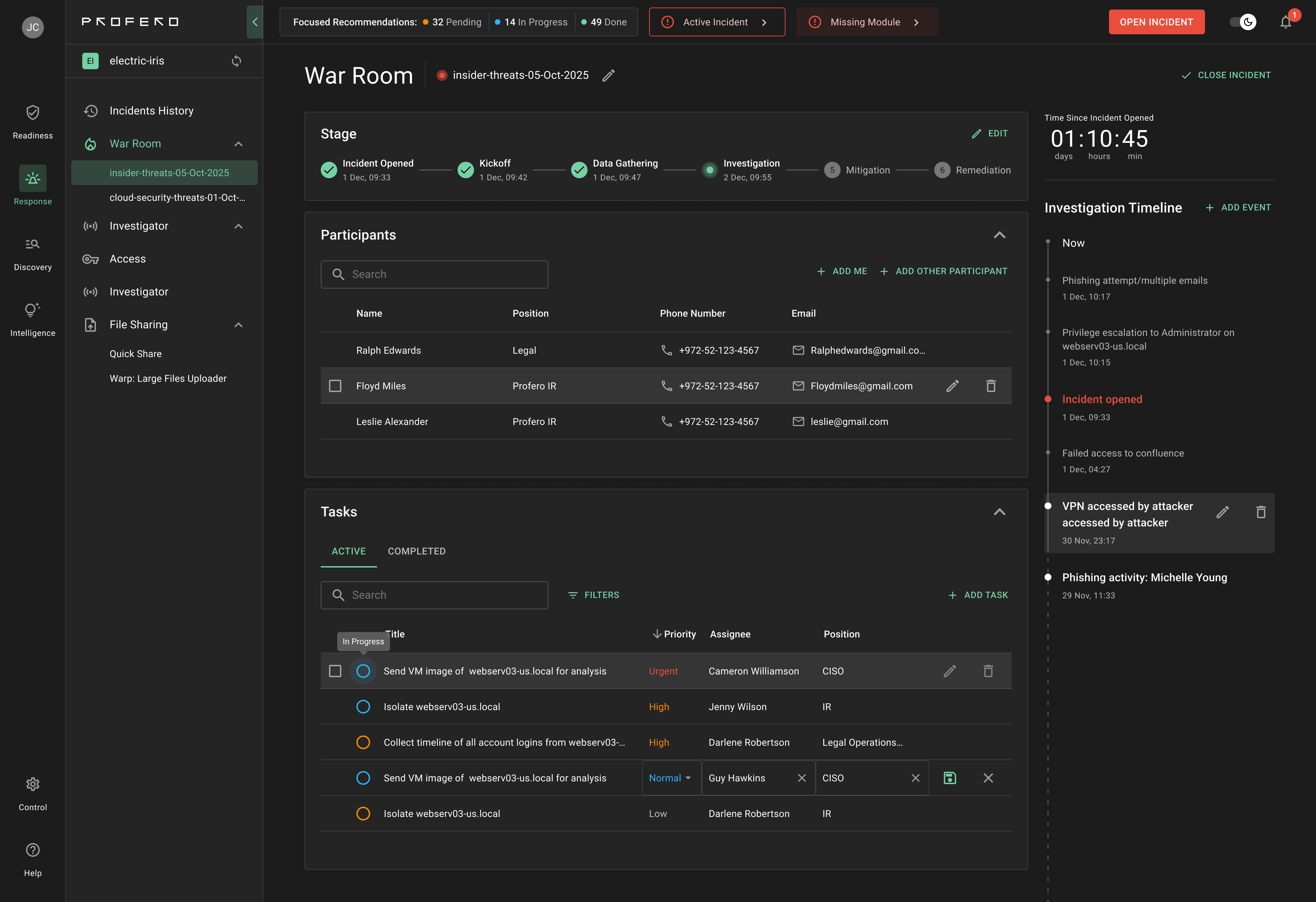Open Incidents History in the sidebar
The image size is (1316, 902).
[x=151, y=110]
